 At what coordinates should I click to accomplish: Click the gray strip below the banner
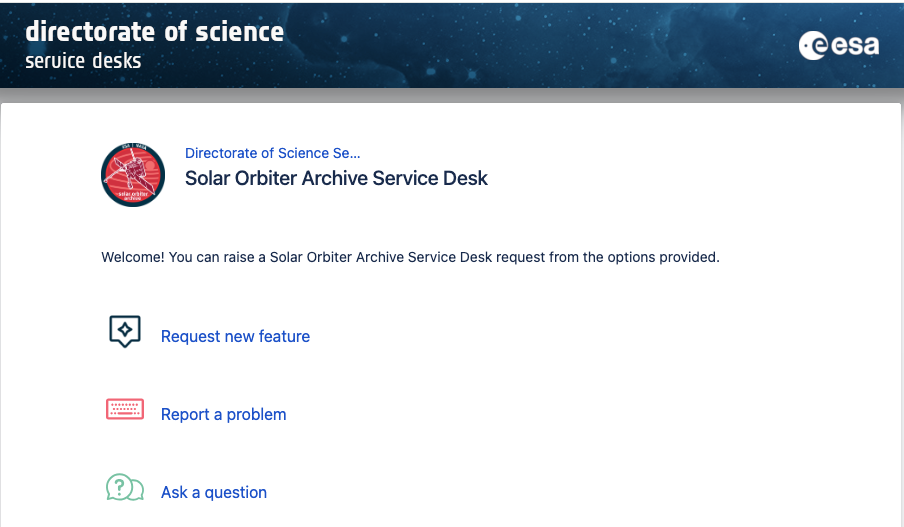(x=452, y=95)
